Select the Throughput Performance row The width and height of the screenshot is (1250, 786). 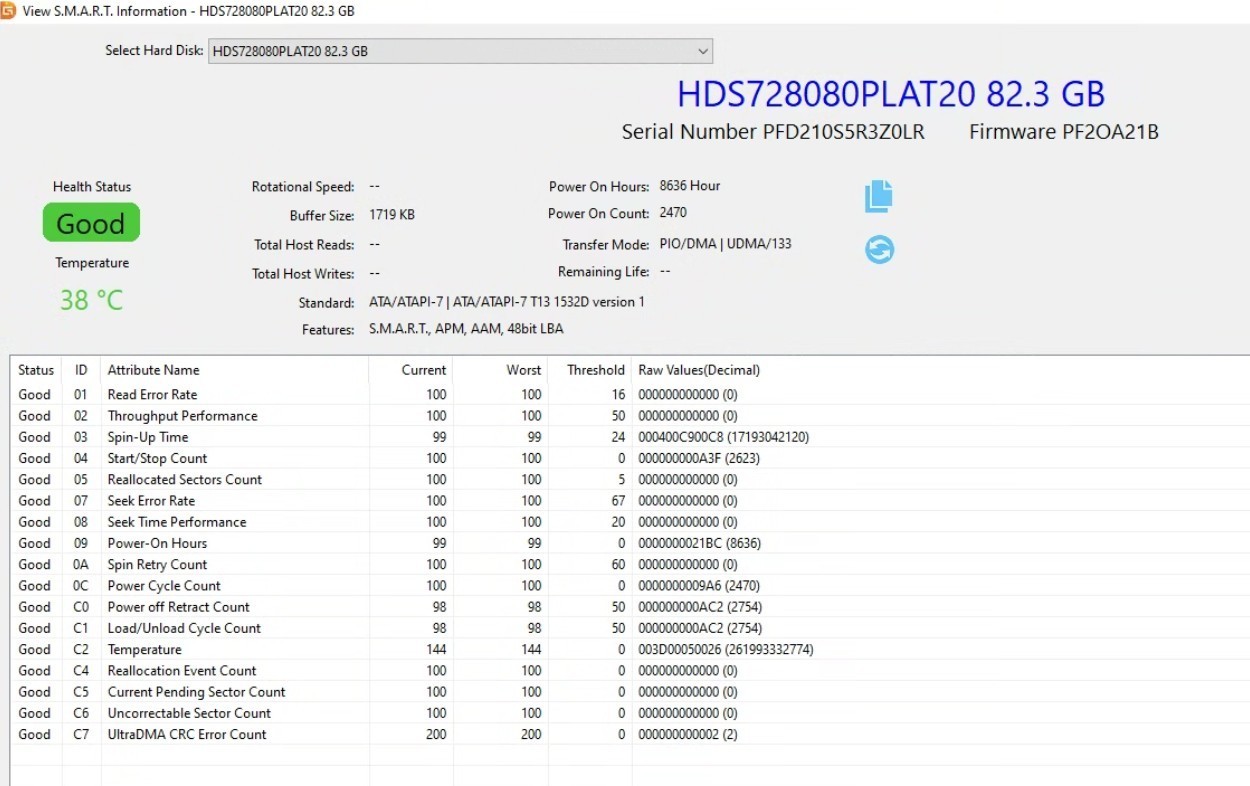(x=630, y=416)
